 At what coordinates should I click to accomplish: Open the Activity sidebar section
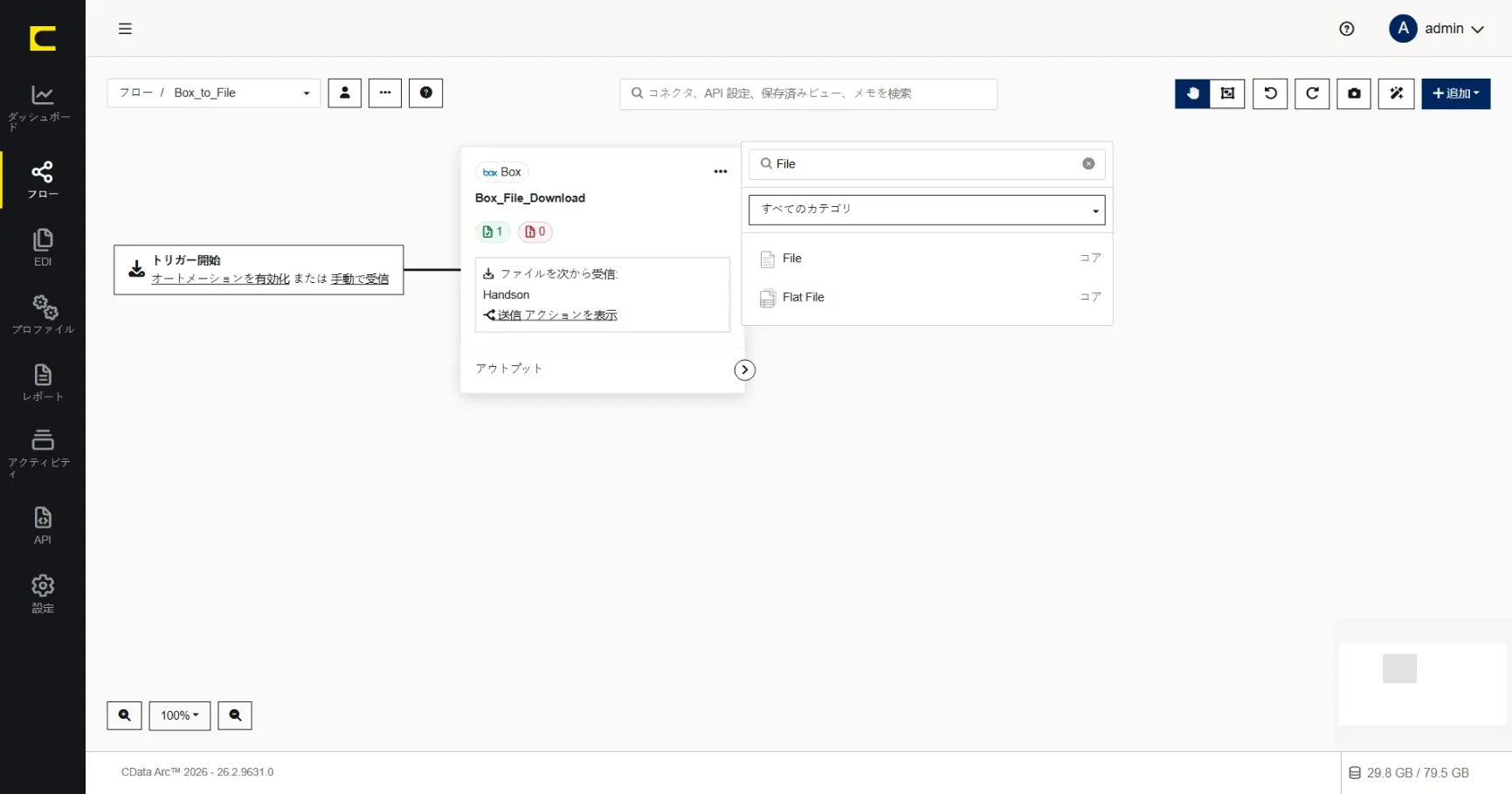tap(42, 453)
